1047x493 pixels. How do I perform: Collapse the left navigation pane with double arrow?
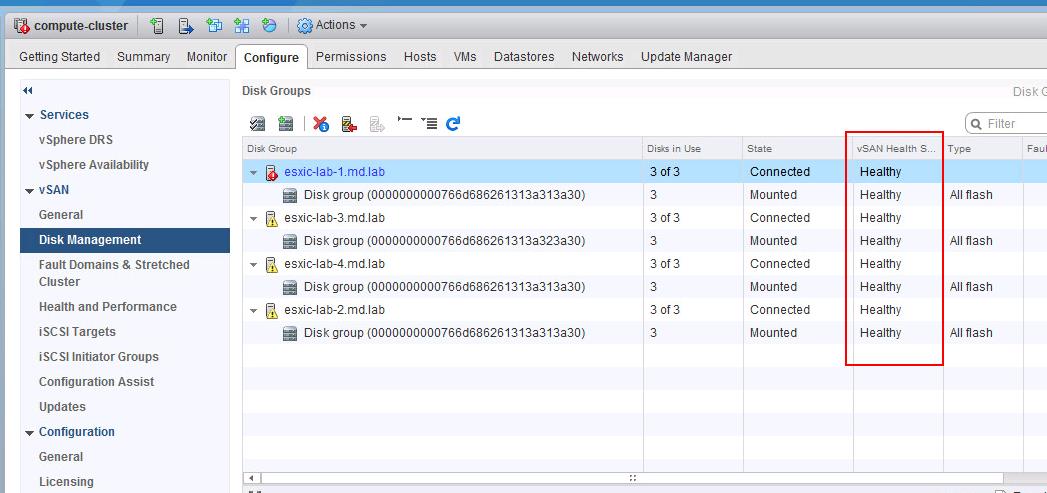(27, 90)
